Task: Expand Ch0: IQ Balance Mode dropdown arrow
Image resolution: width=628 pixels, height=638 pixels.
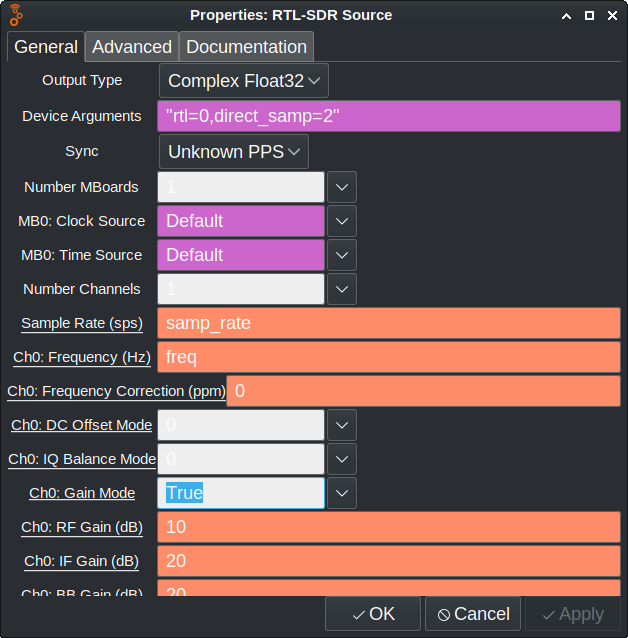Action: tap(342, 459)
